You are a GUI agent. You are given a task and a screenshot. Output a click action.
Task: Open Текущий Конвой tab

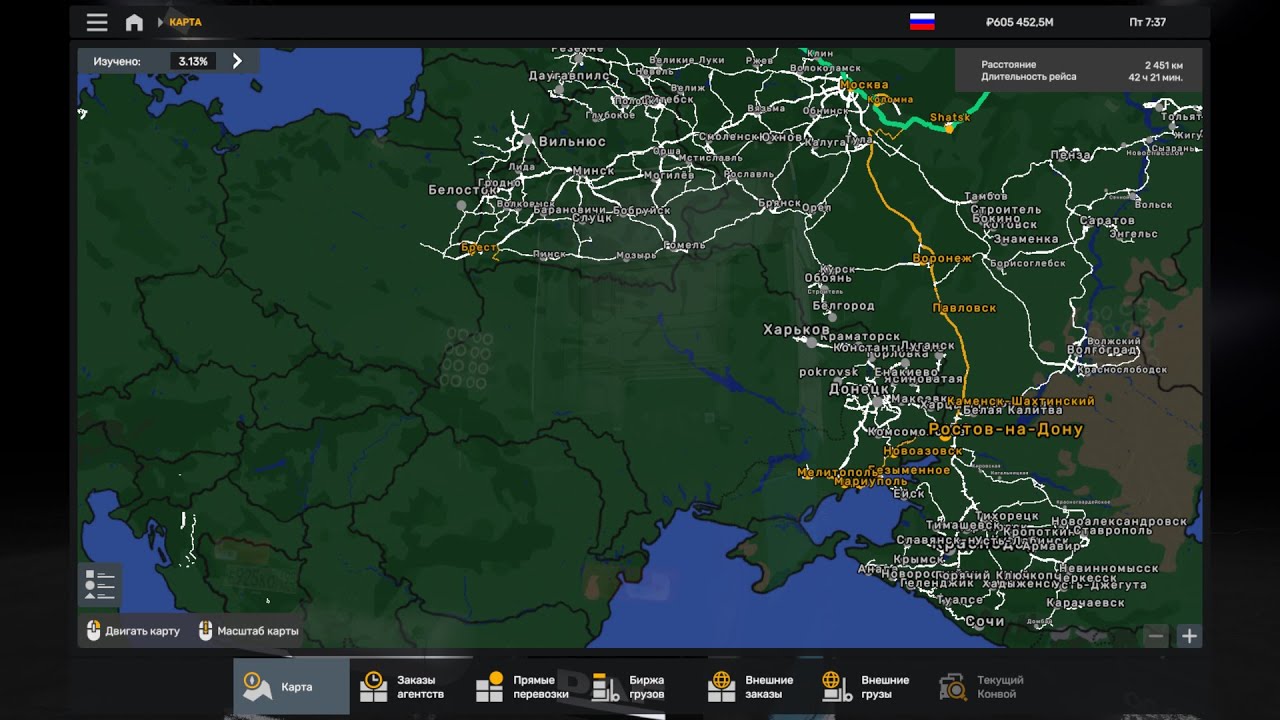tap(987, 687)
